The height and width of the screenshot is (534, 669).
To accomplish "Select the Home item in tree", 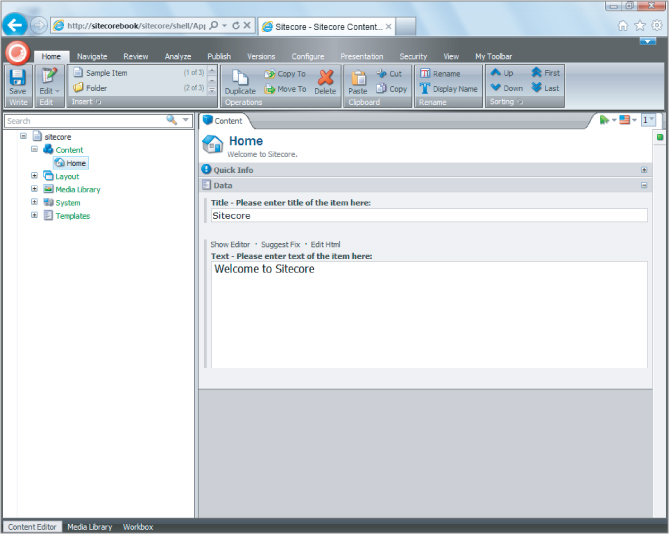I will click(76, 163).
